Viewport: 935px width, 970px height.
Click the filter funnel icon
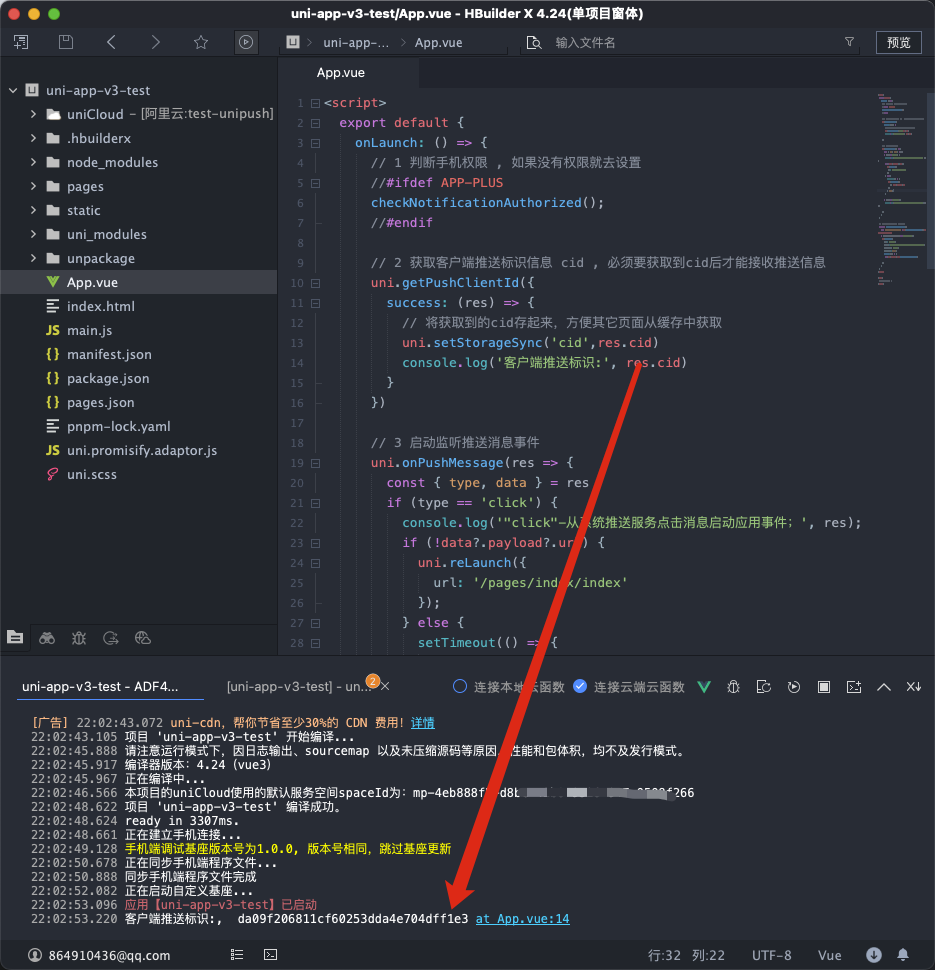pos(850,41)
